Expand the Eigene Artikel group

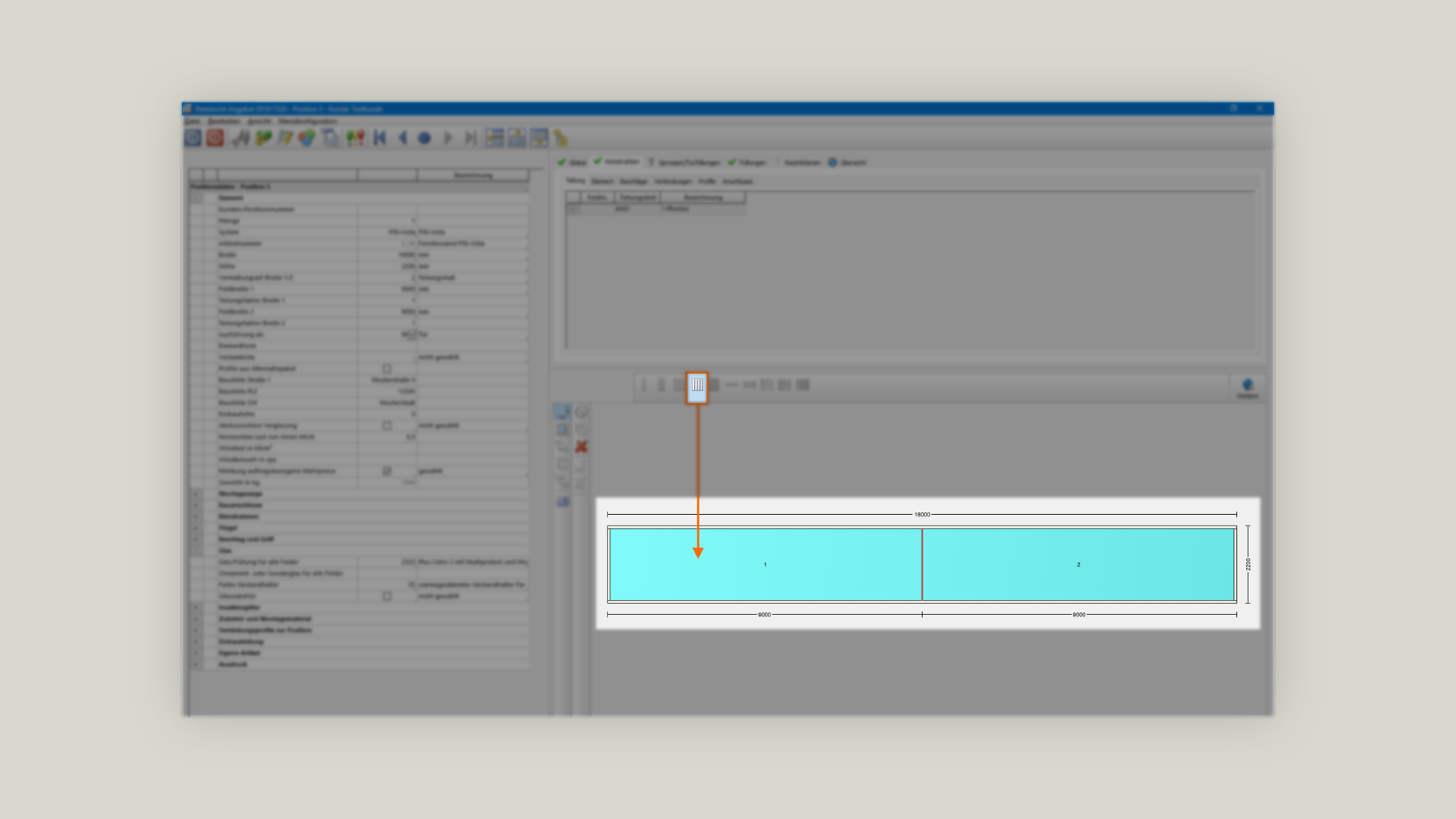pyautogui.click(x=196, y=653)
